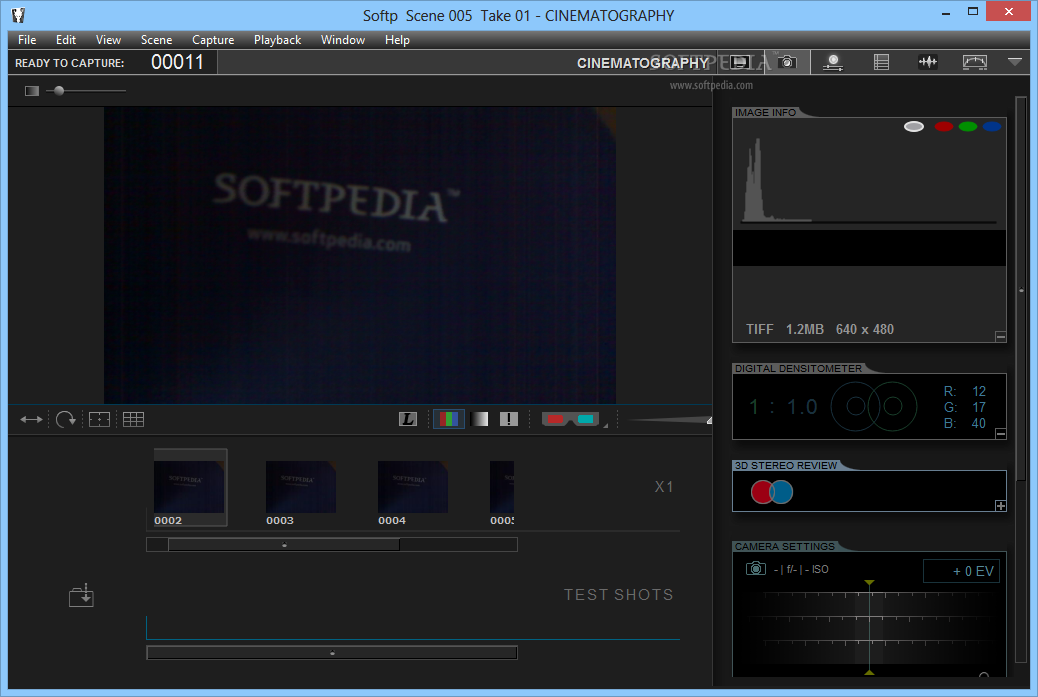Toggle the focus check frame icon
Viewport: 1038px width, 697px height.
pyautogui.click(x=99, y=419)
